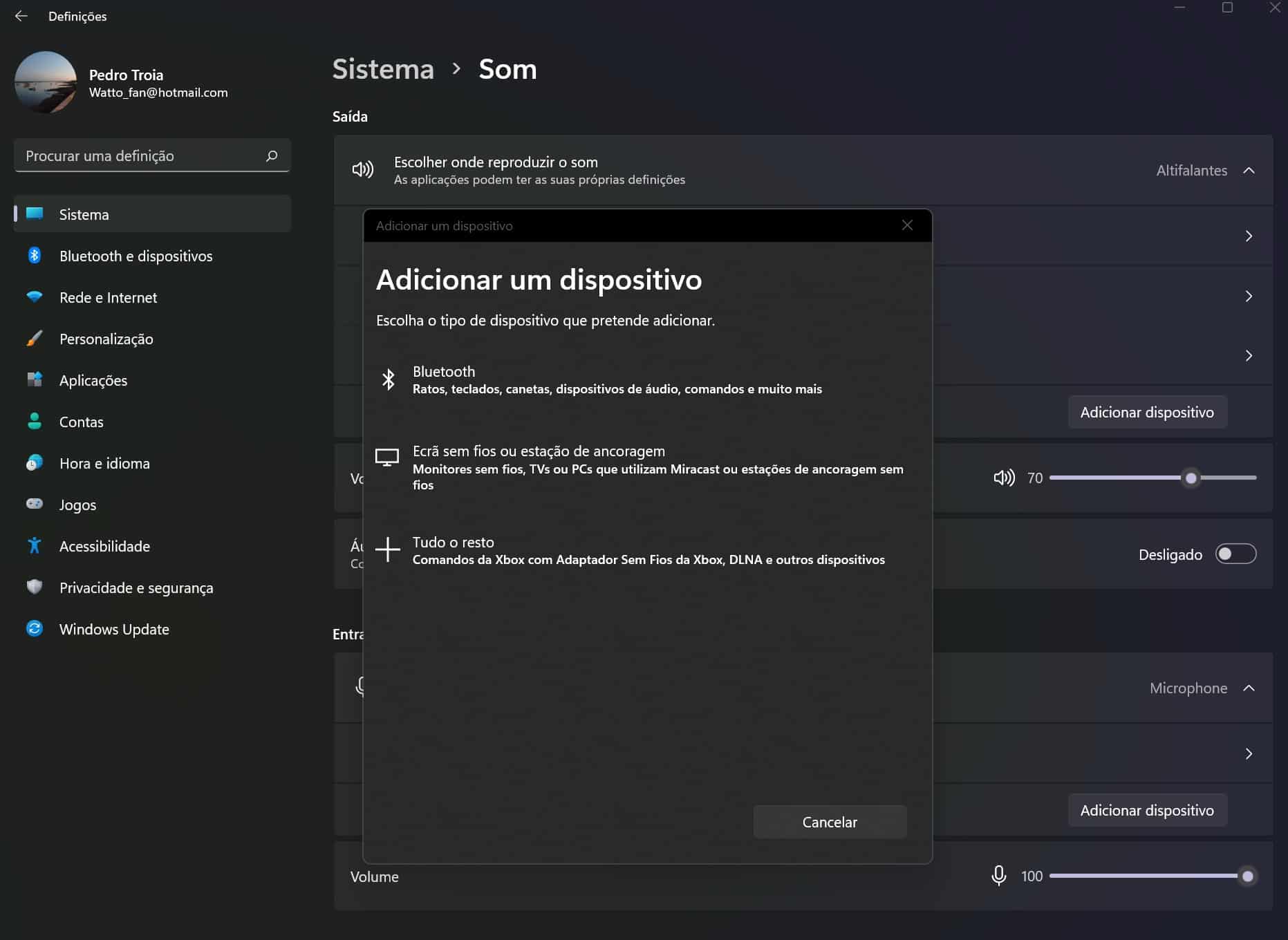Click output Adicionar dispositivo button
Viewport: 1288px width, 940px height.
[x=1147, y=412]
